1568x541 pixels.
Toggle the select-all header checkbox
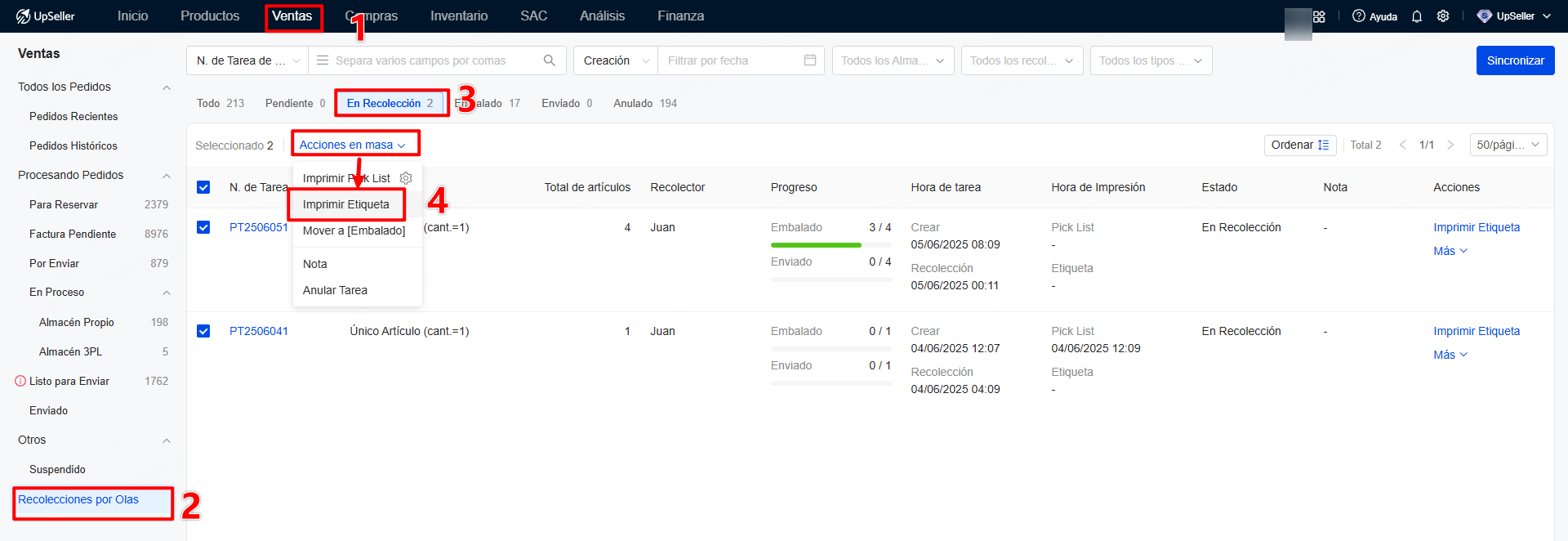pyautogui.click(x=203, y=187)
